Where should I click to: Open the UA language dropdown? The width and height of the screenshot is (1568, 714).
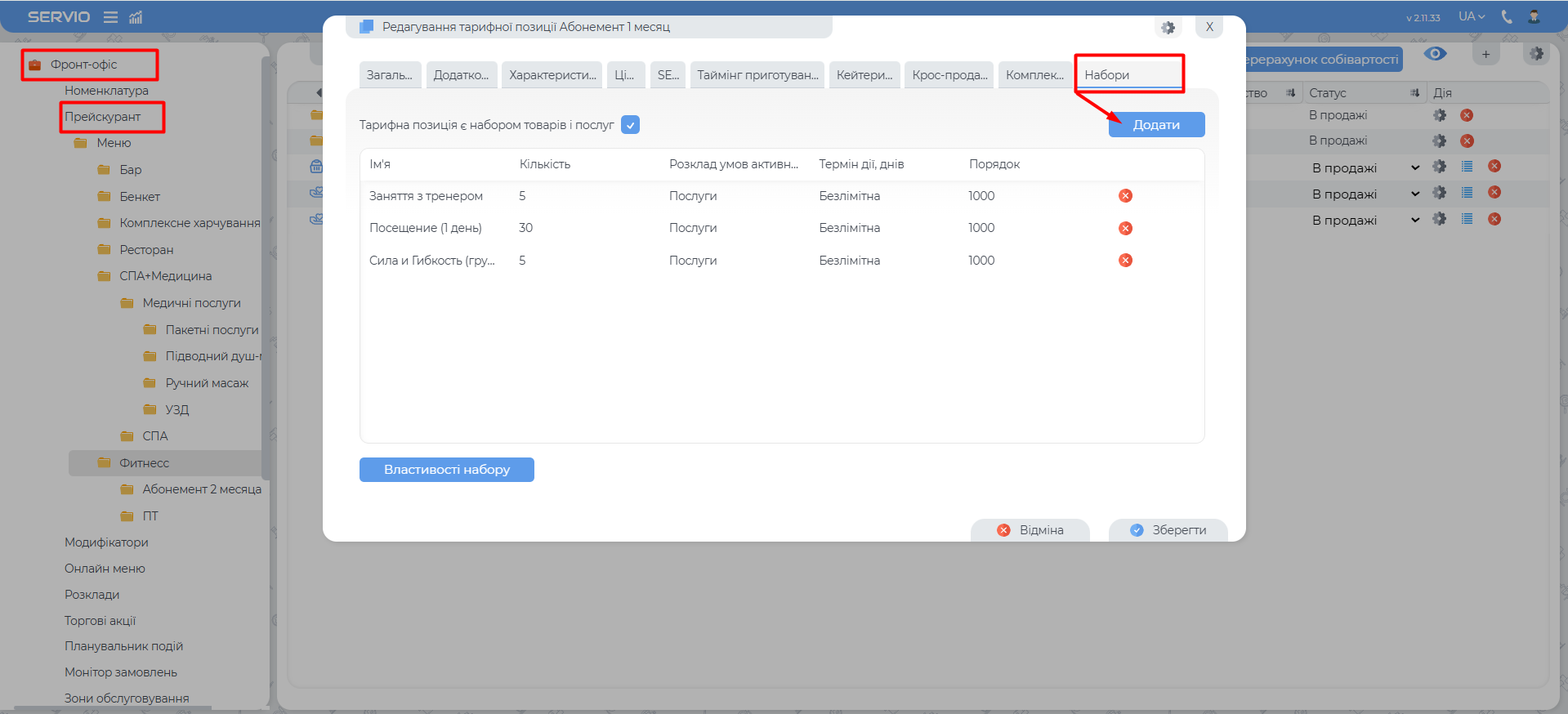[1472, 17]
